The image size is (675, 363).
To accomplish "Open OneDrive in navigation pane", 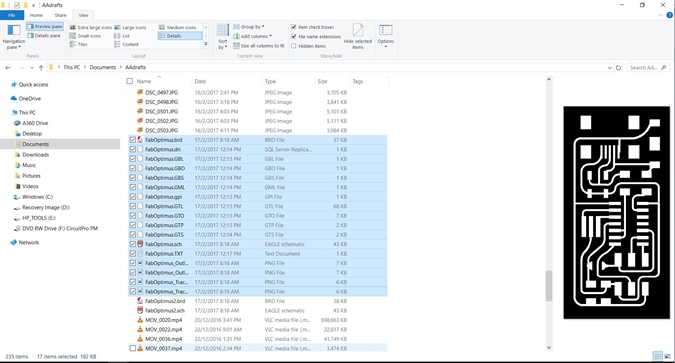I will (x=26, y=99).
